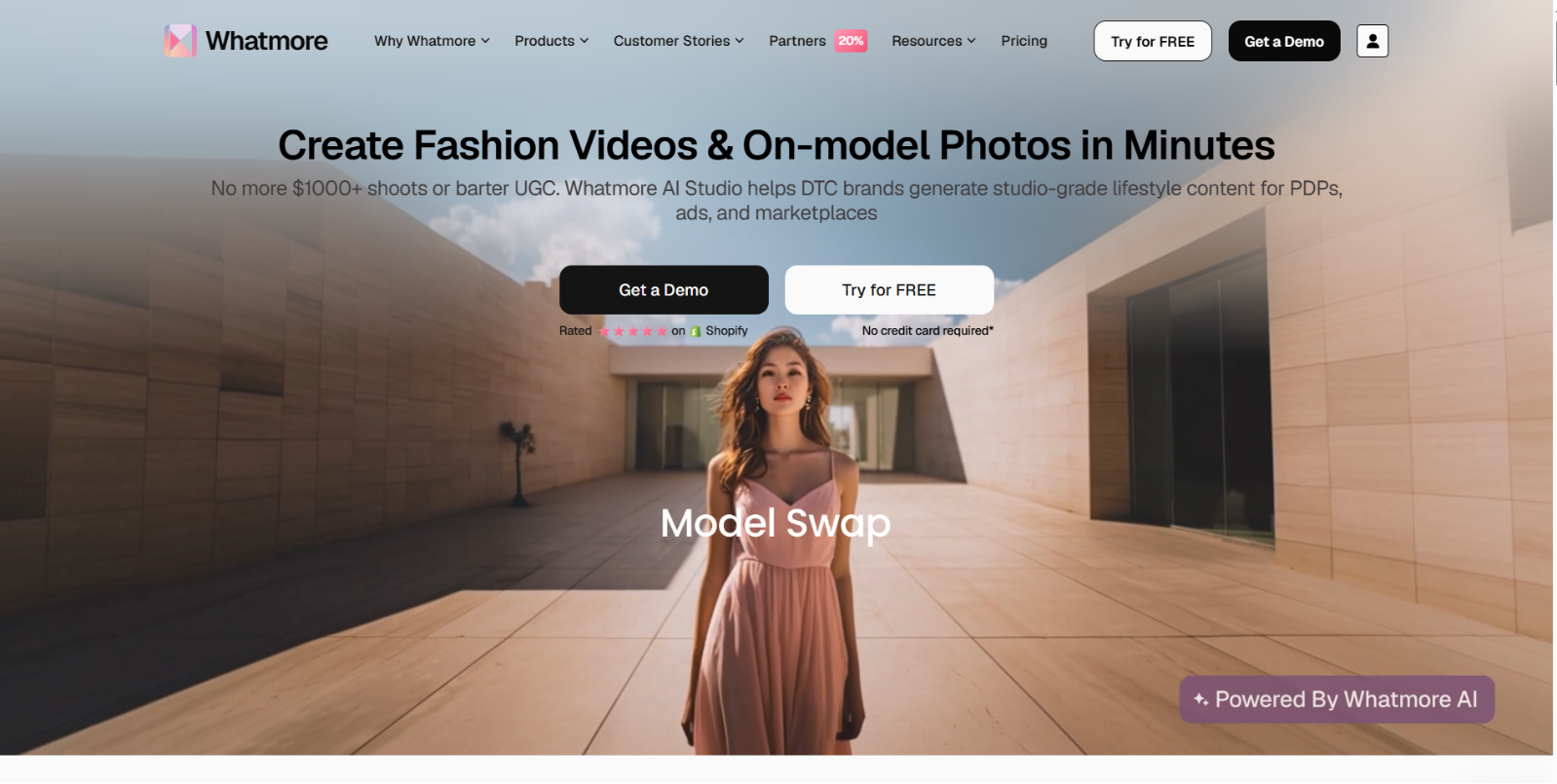Click the star rating icons on Shopify
Image resolution: width=1557 pixels, height=784 pixels.
632,331
